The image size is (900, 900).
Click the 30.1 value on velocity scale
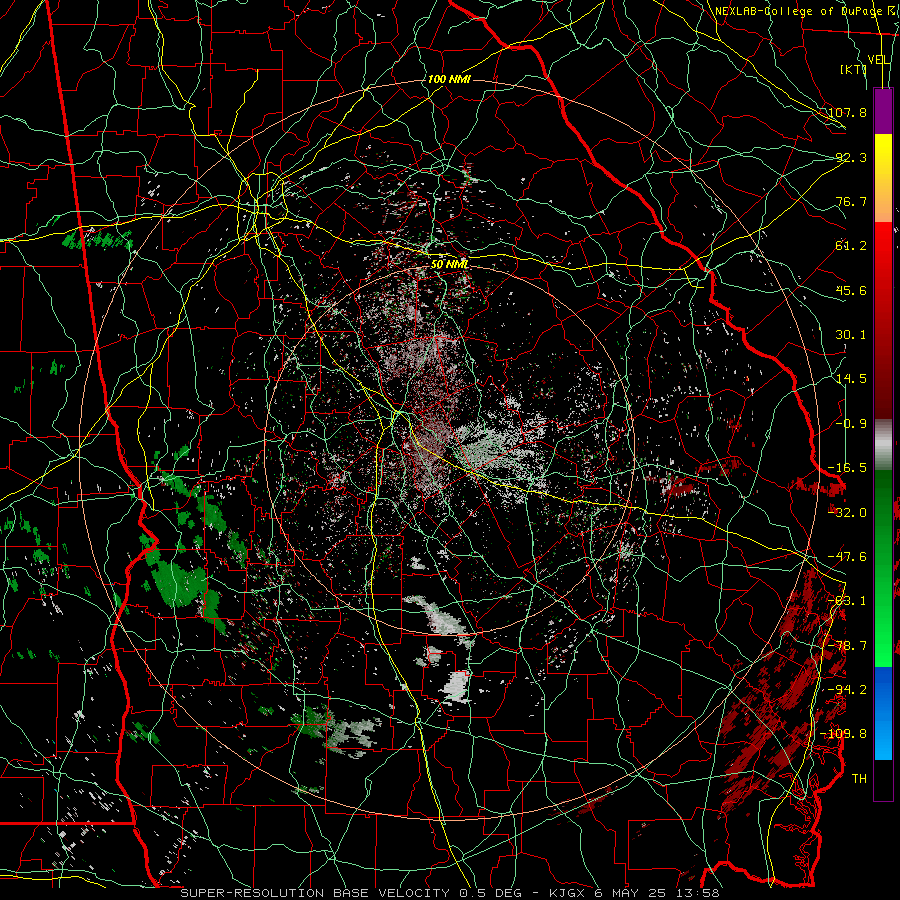click(x=851, y=335)
